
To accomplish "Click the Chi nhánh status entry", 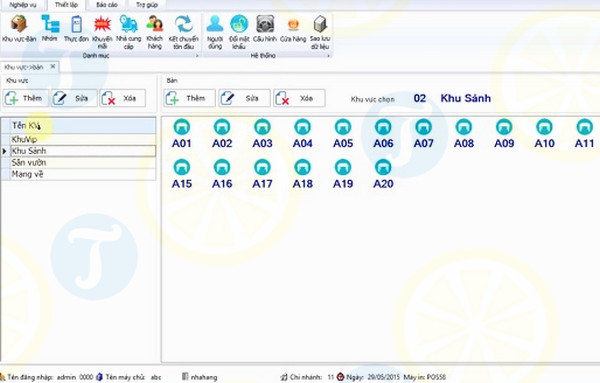I will (x=307, y=377).
